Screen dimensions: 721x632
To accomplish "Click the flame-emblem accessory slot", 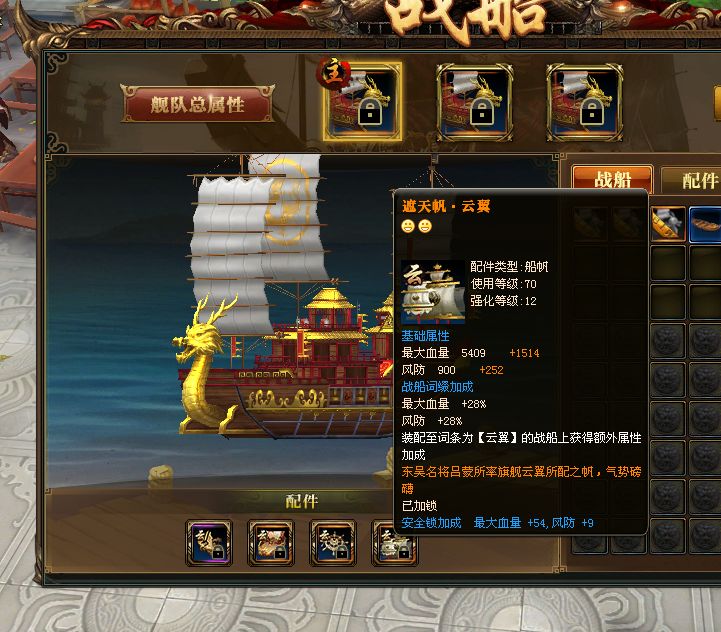I will [270, 543].
